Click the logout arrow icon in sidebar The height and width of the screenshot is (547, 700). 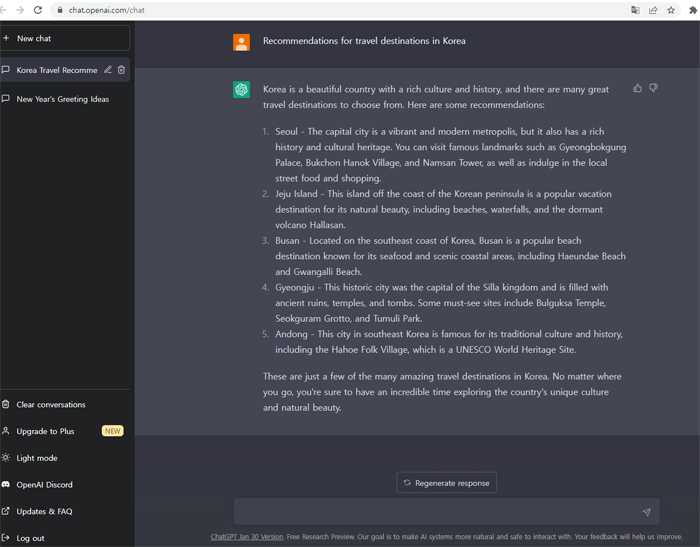(x=6, y=538)
